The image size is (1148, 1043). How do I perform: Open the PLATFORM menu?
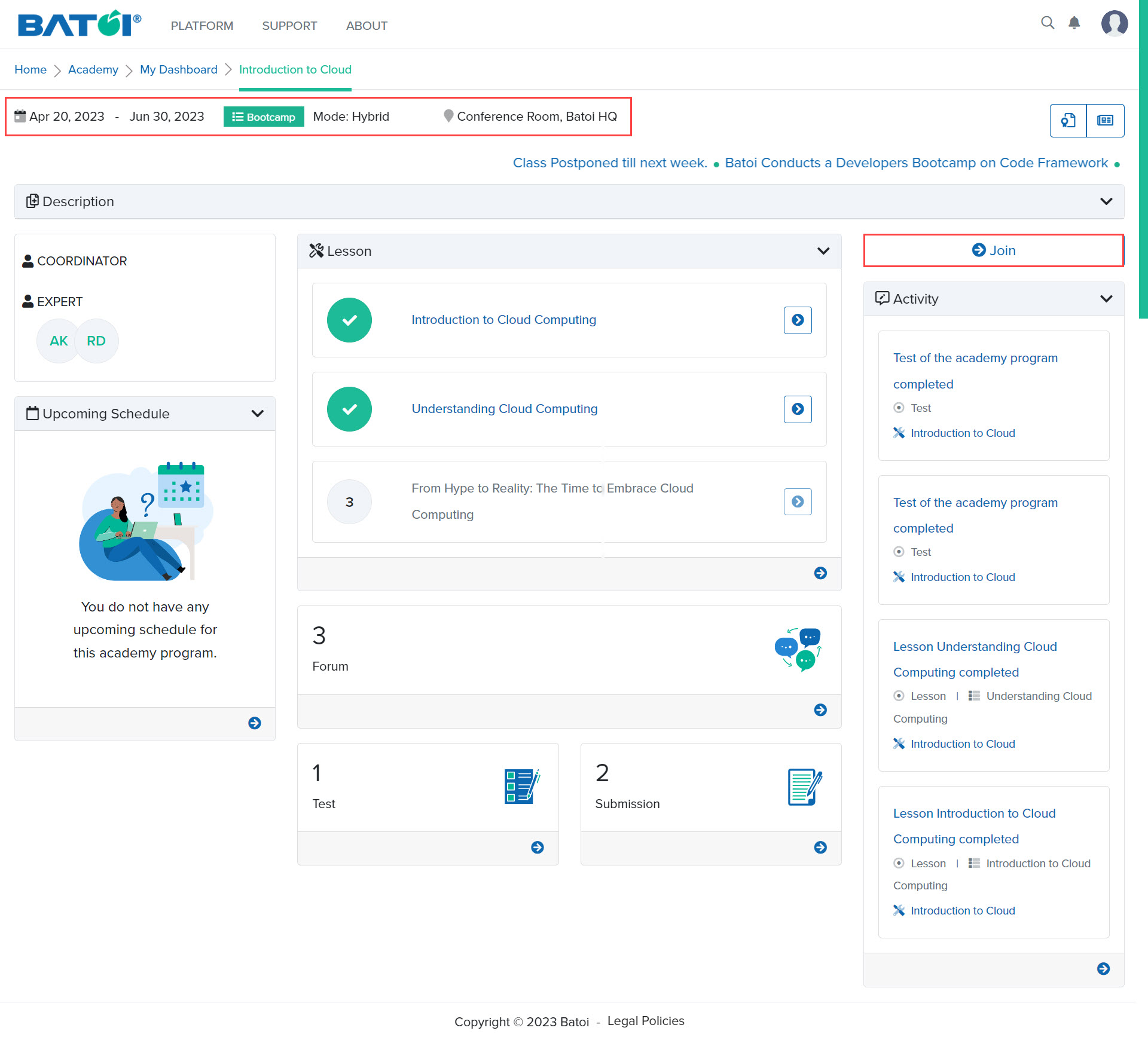click(x=202, y=26)
